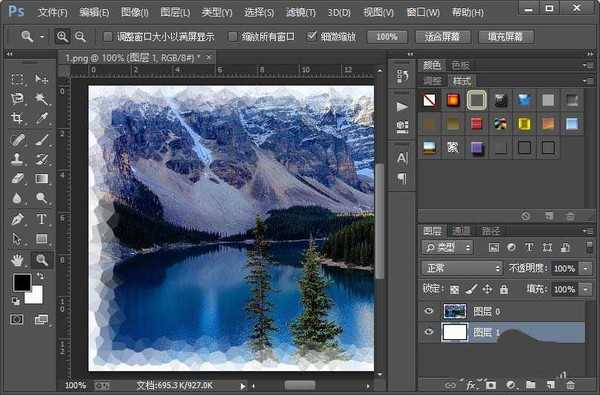The image size is (600, 395).
Task: Pick the Magic Wand tool
Action: tap(41, 99)
